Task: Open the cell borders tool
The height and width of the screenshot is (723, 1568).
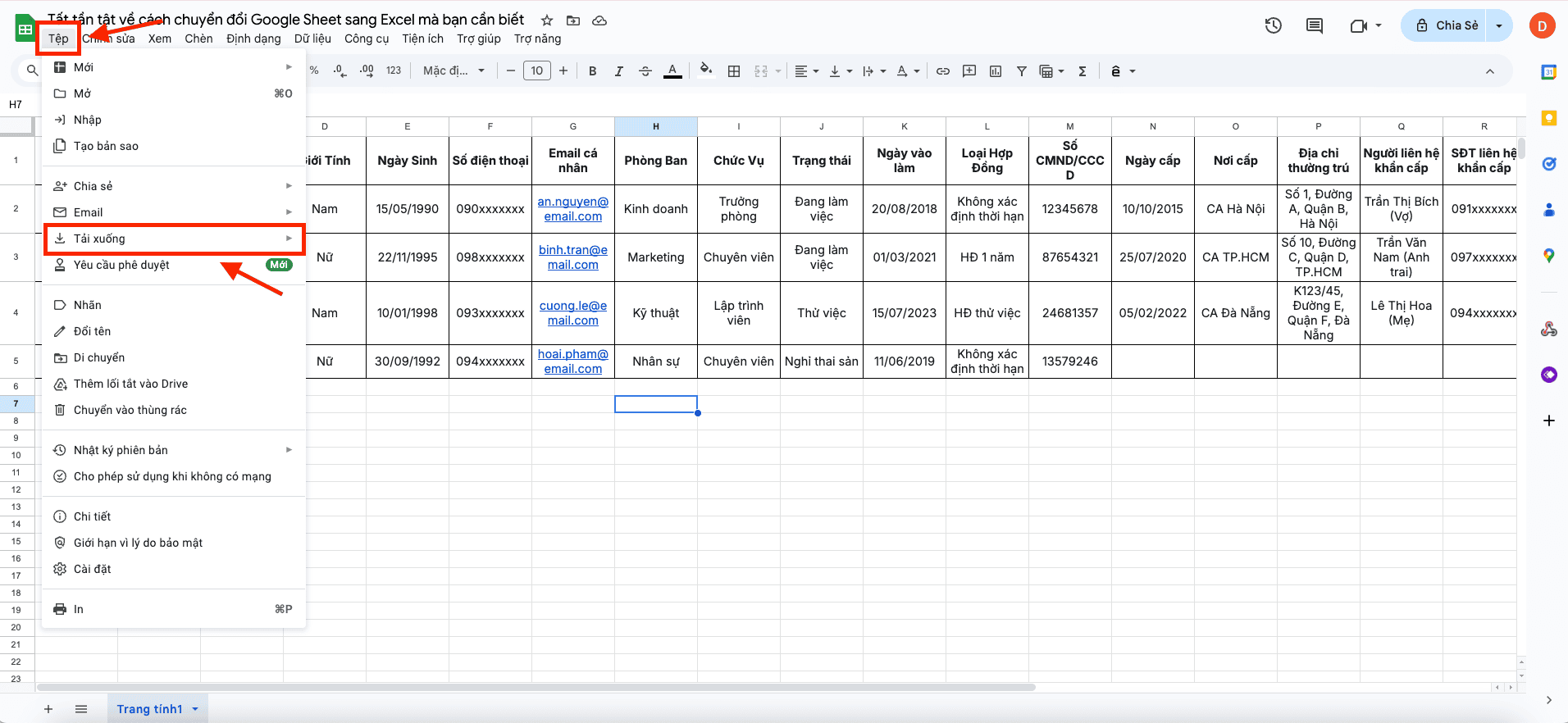Action: (734, 71)
